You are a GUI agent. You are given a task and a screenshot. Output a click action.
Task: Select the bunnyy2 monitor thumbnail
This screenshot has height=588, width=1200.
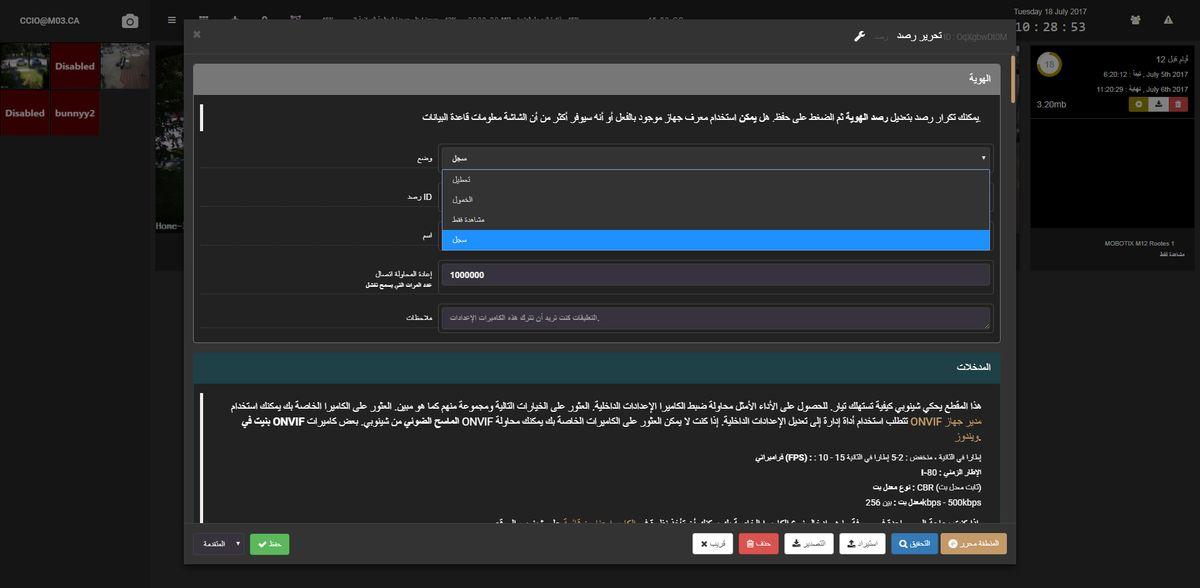[75, 113]
